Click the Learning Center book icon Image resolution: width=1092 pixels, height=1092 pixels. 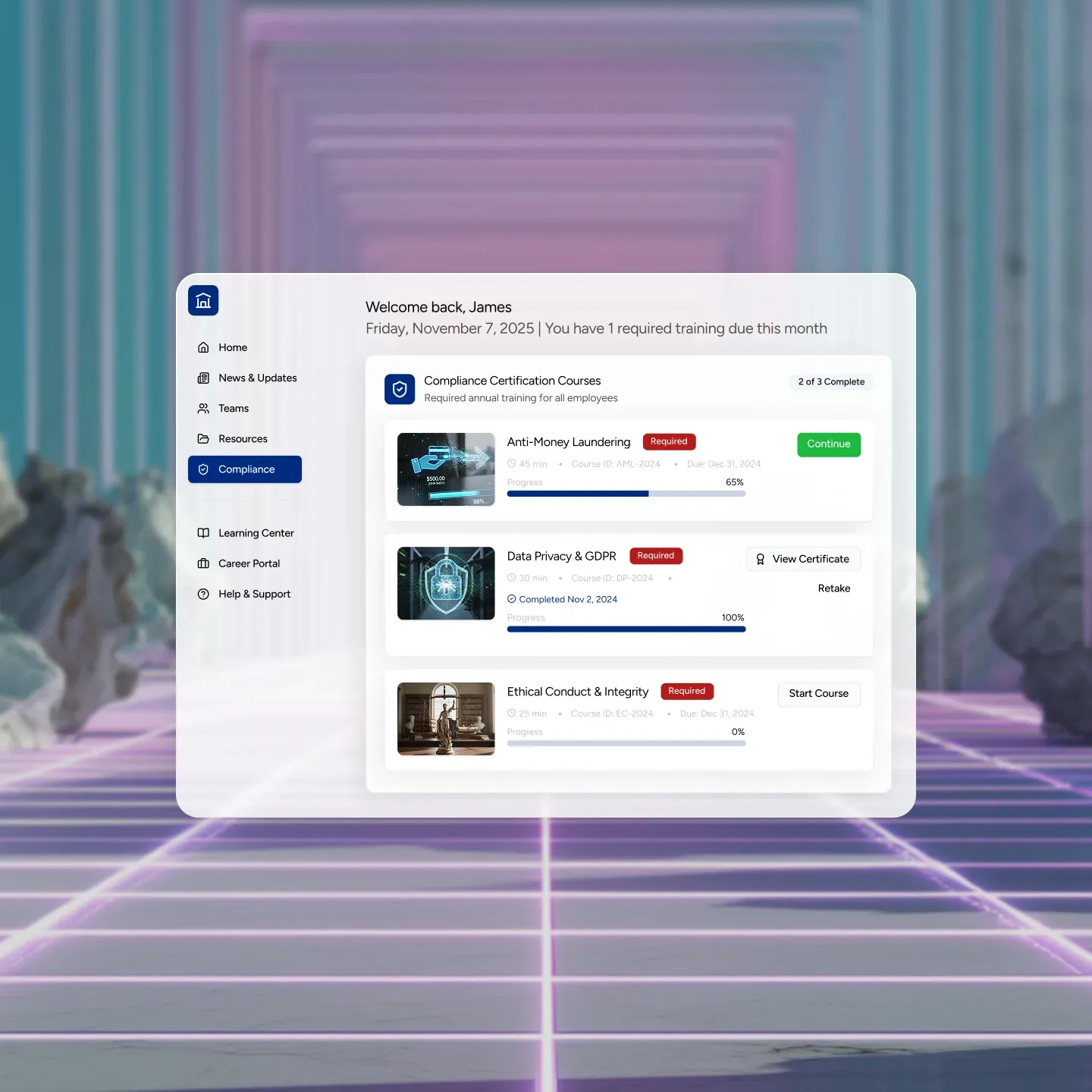tap(203, 533)
